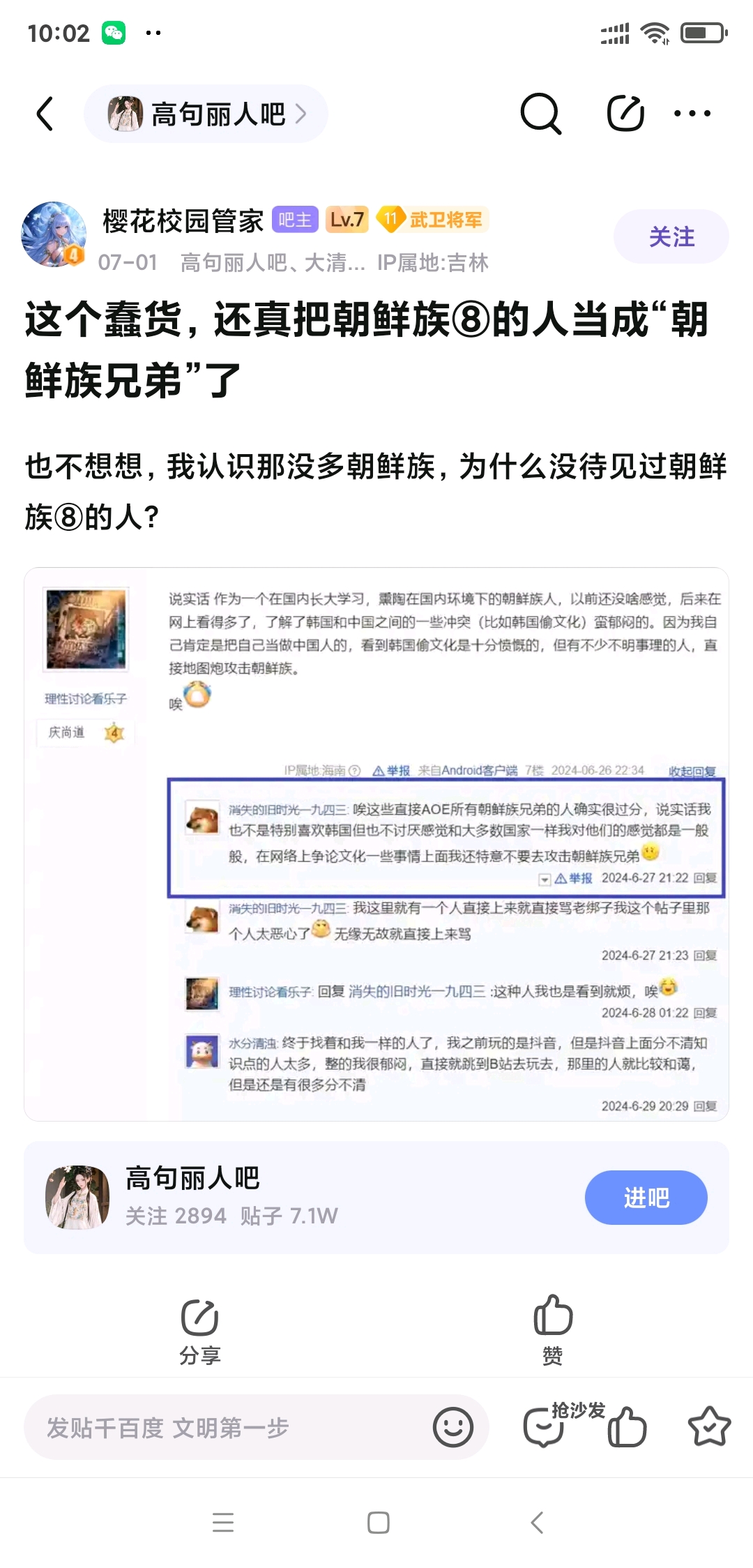Screen dimensions: 753x1568
Task: Toggle 关注 follow for 樱花校园管家
Action: (x=671, y=236)
